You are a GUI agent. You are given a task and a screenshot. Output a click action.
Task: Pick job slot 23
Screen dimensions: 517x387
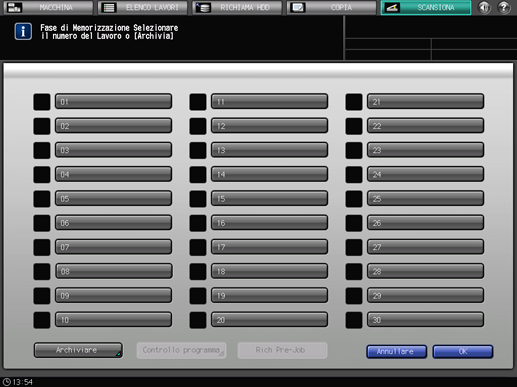point(426,150)
